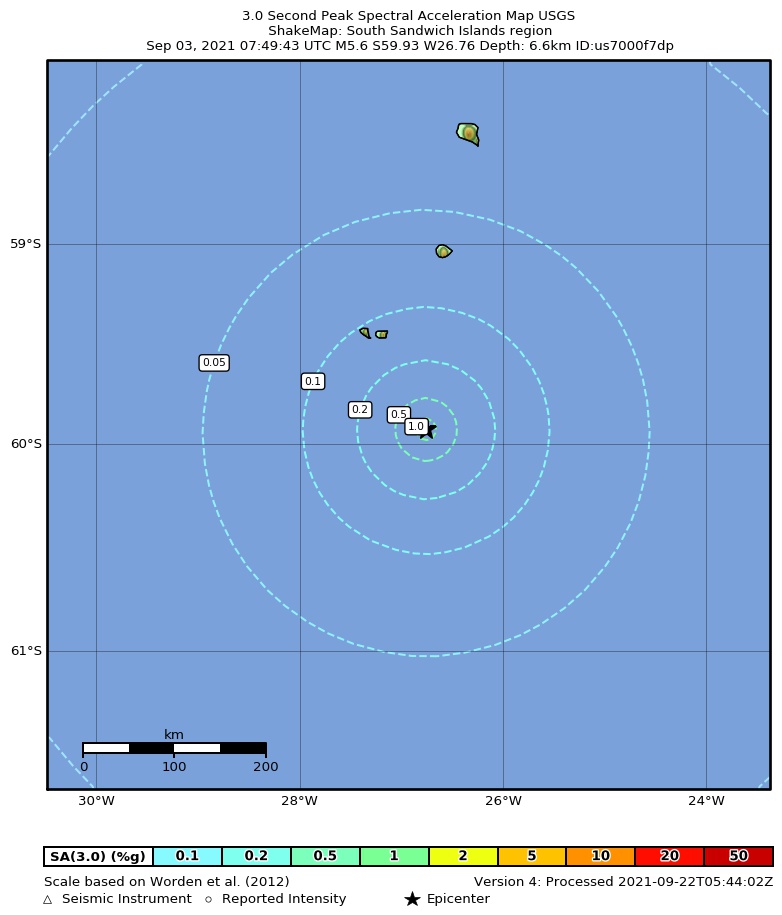Click the SA(3.0) (%g) legend label
This screenshot has width=782, height=915.
tap(98, 856)
